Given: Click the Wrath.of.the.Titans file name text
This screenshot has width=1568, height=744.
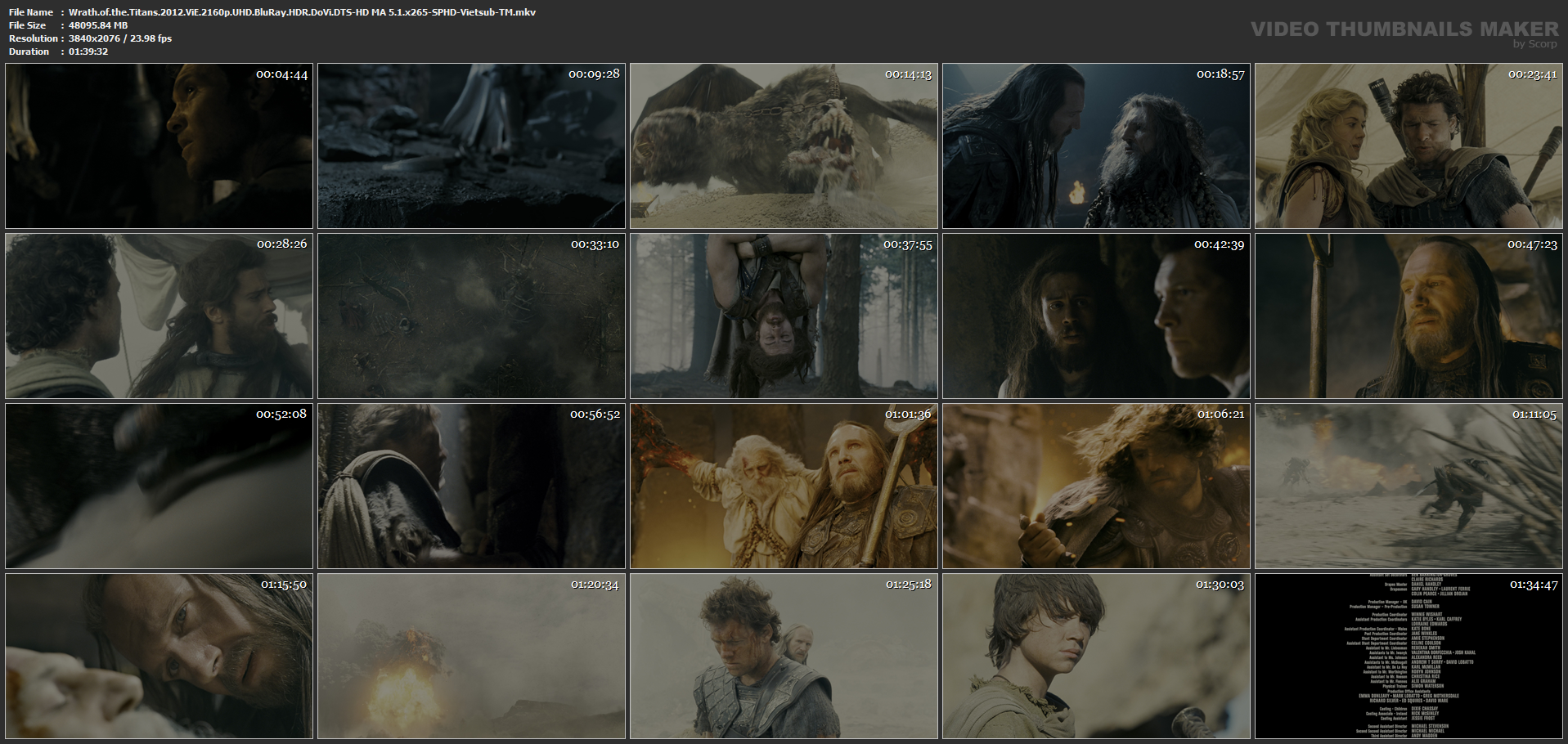Looking at the screenshot, I should pos(302,12).
